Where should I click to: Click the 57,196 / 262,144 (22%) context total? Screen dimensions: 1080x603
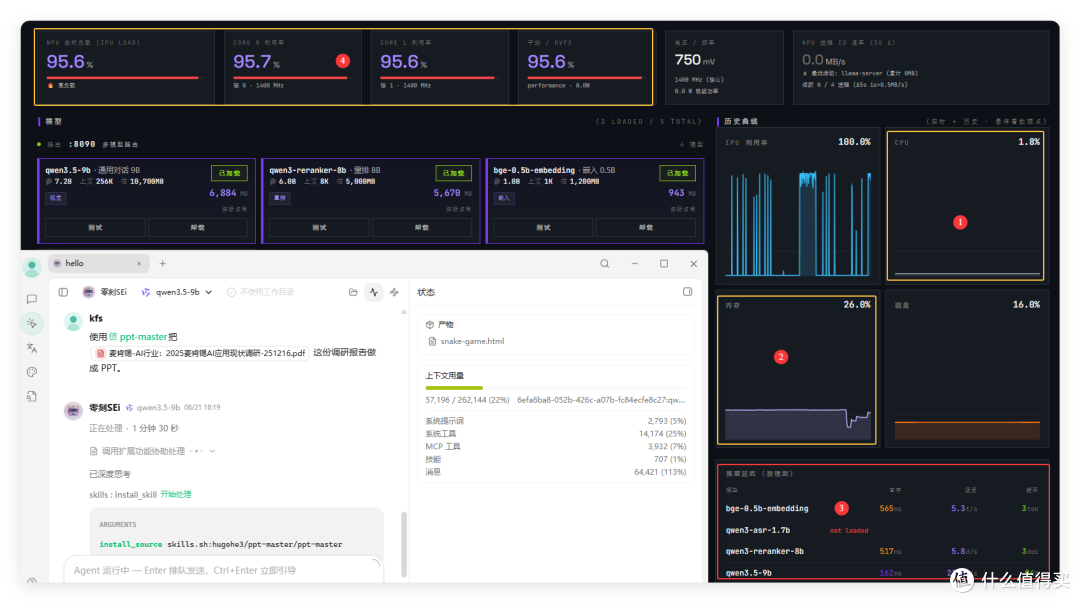coord(466,400)
